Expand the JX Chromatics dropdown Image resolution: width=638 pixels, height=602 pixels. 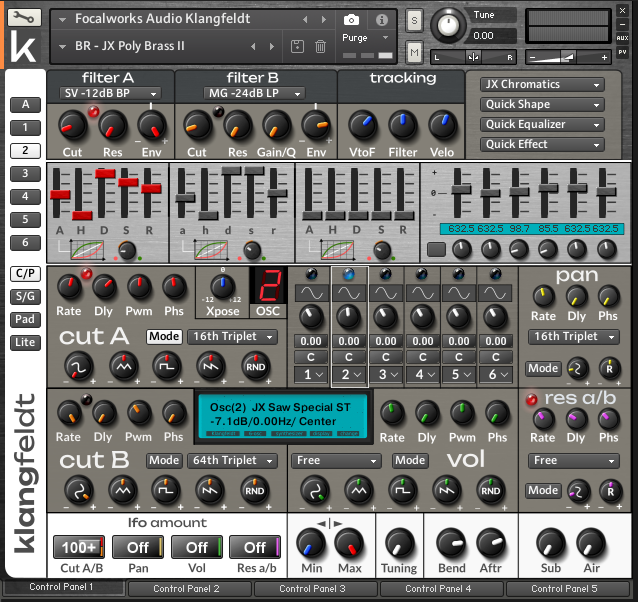(542, 85)
